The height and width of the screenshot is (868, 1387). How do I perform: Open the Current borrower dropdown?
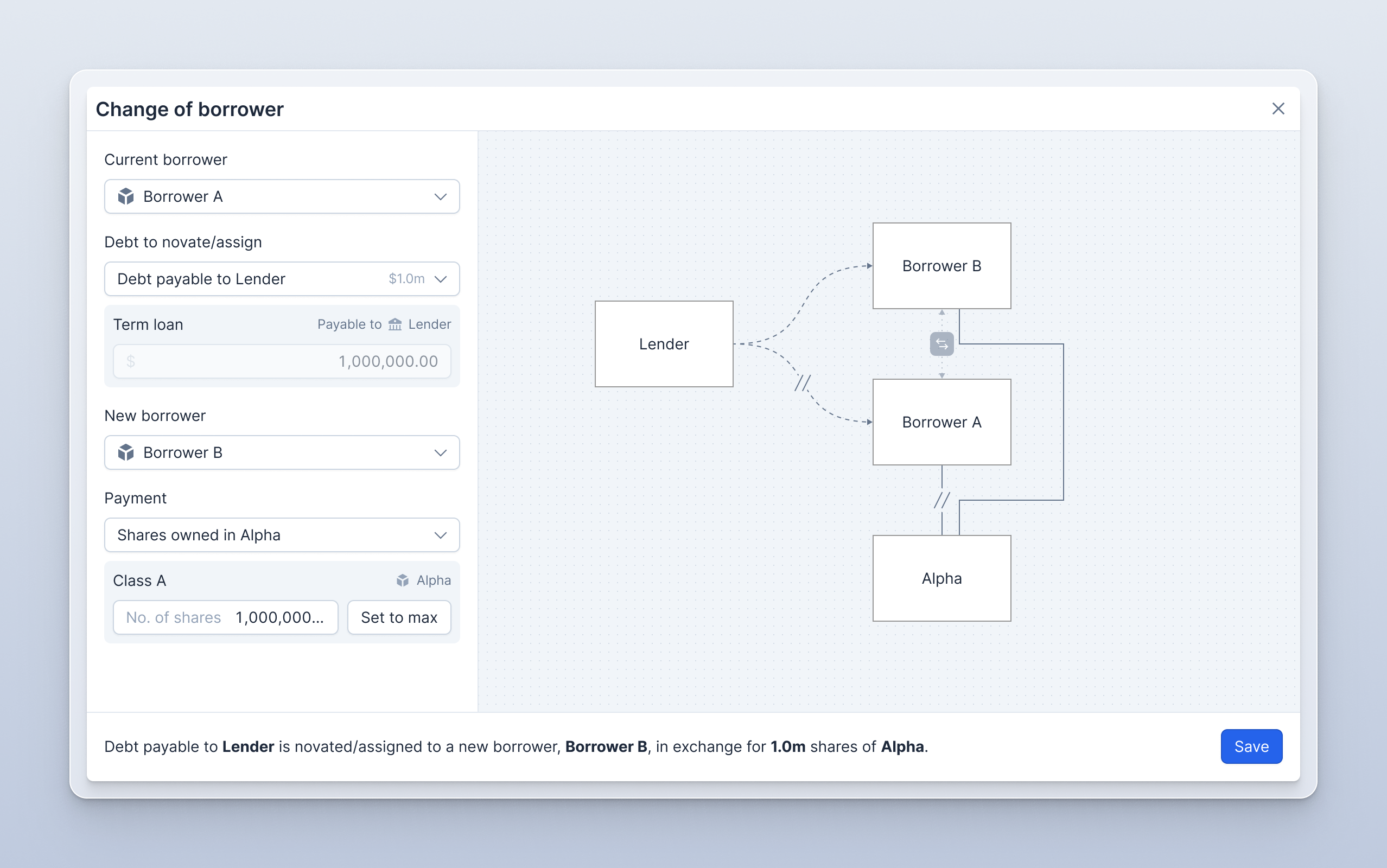[281, 196]
